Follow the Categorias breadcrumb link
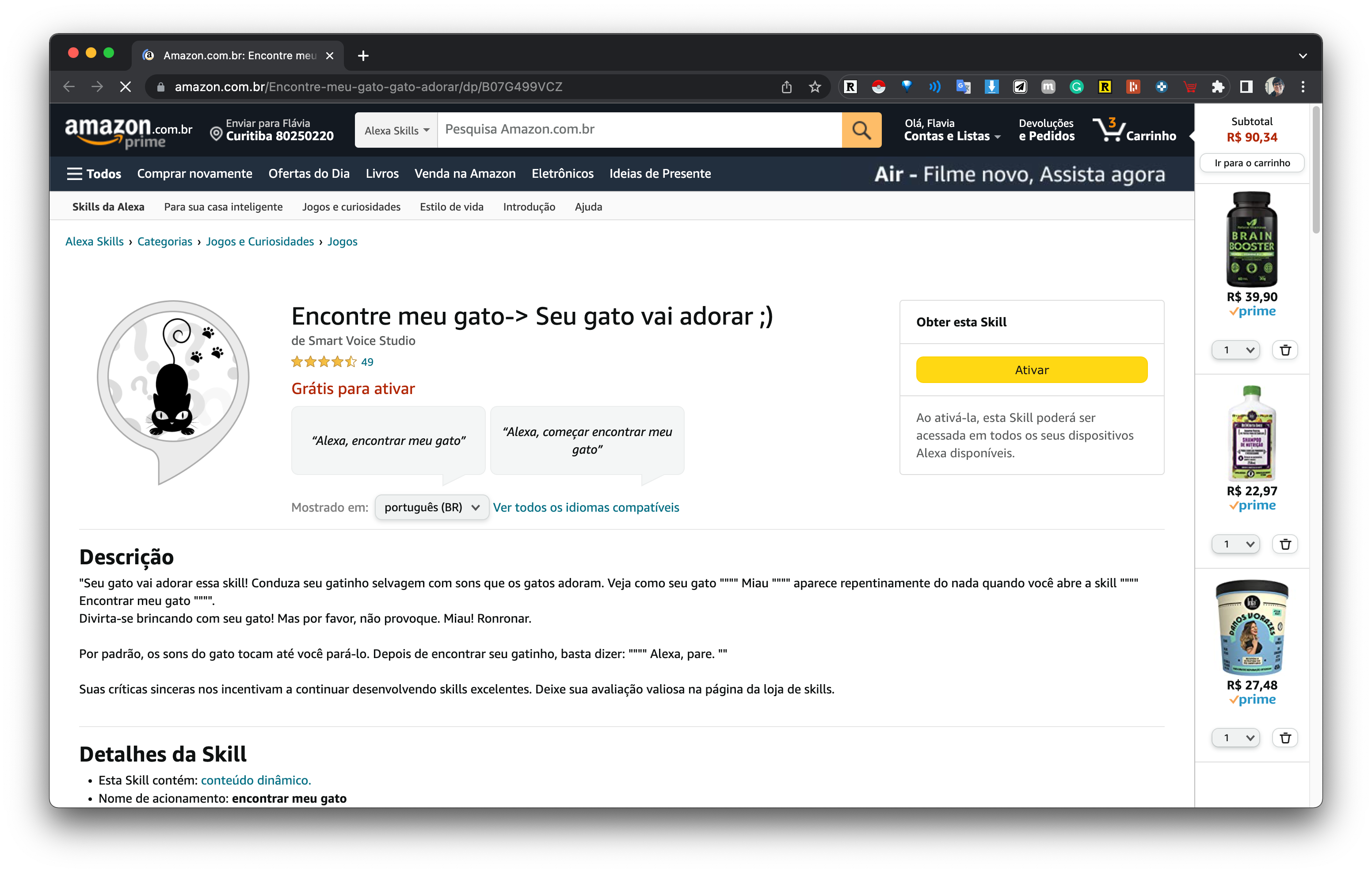Screen dimensions: 1372x873 (x=165, y=242)
